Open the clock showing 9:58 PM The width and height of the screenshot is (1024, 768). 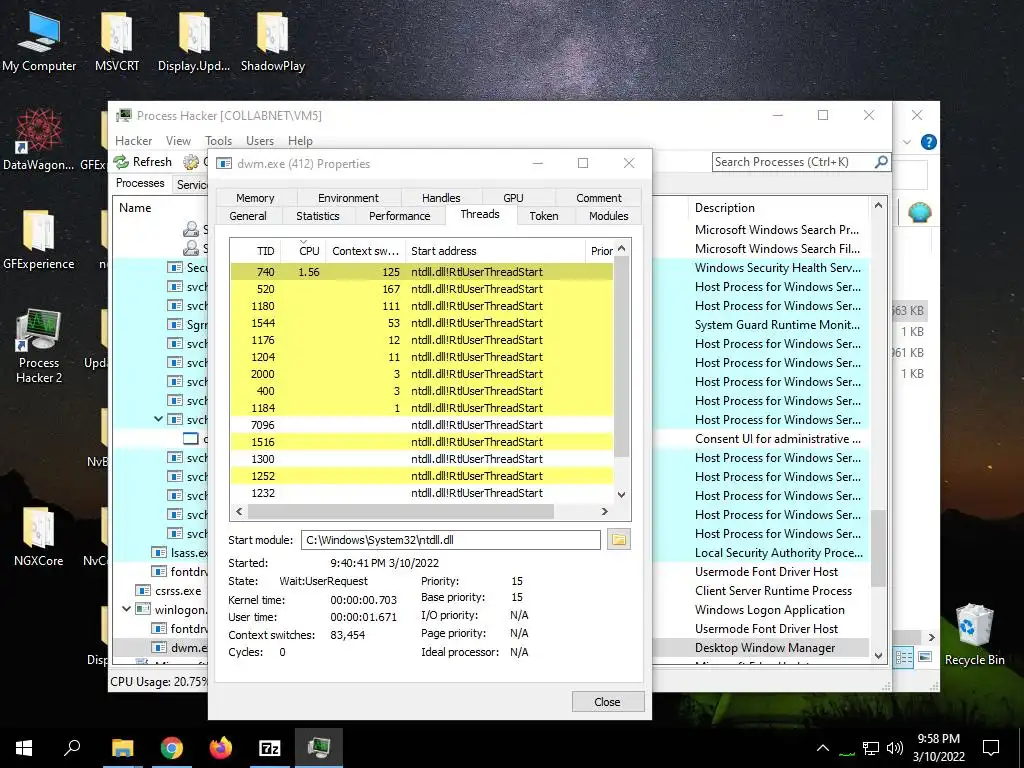[938, 748]
